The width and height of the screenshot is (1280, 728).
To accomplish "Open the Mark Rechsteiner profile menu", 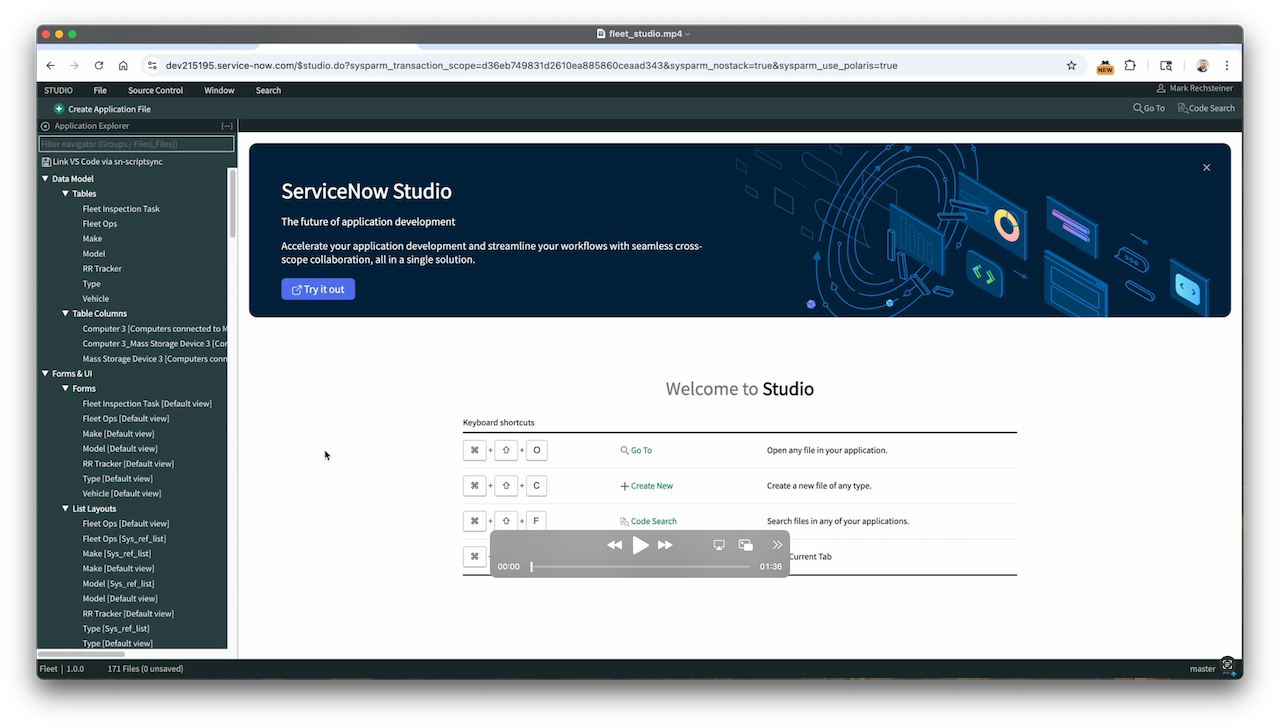I will pyautogui.click(x=1194, y=88).
